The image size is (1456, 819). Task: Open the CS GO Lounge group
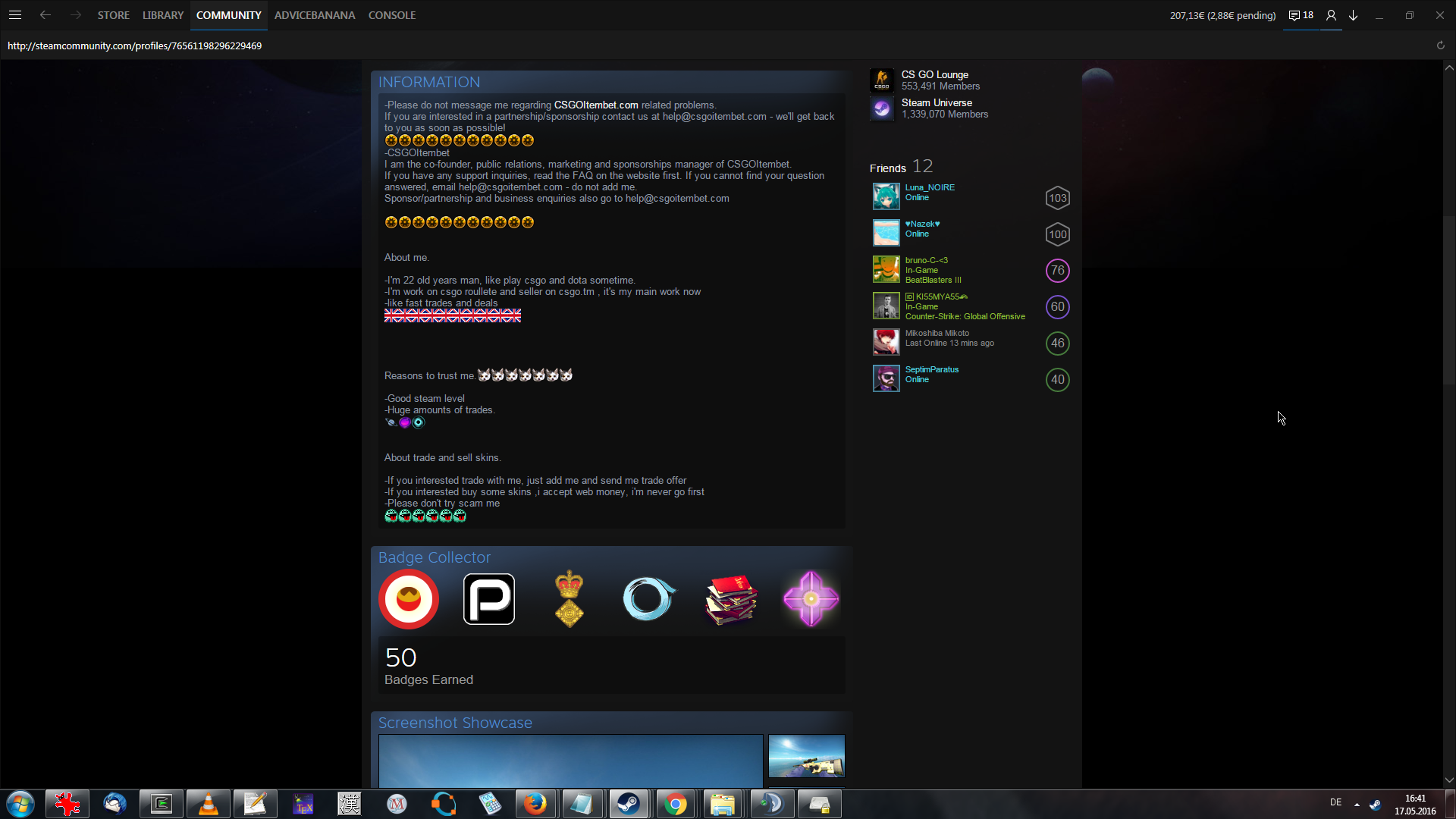(934, 74)
